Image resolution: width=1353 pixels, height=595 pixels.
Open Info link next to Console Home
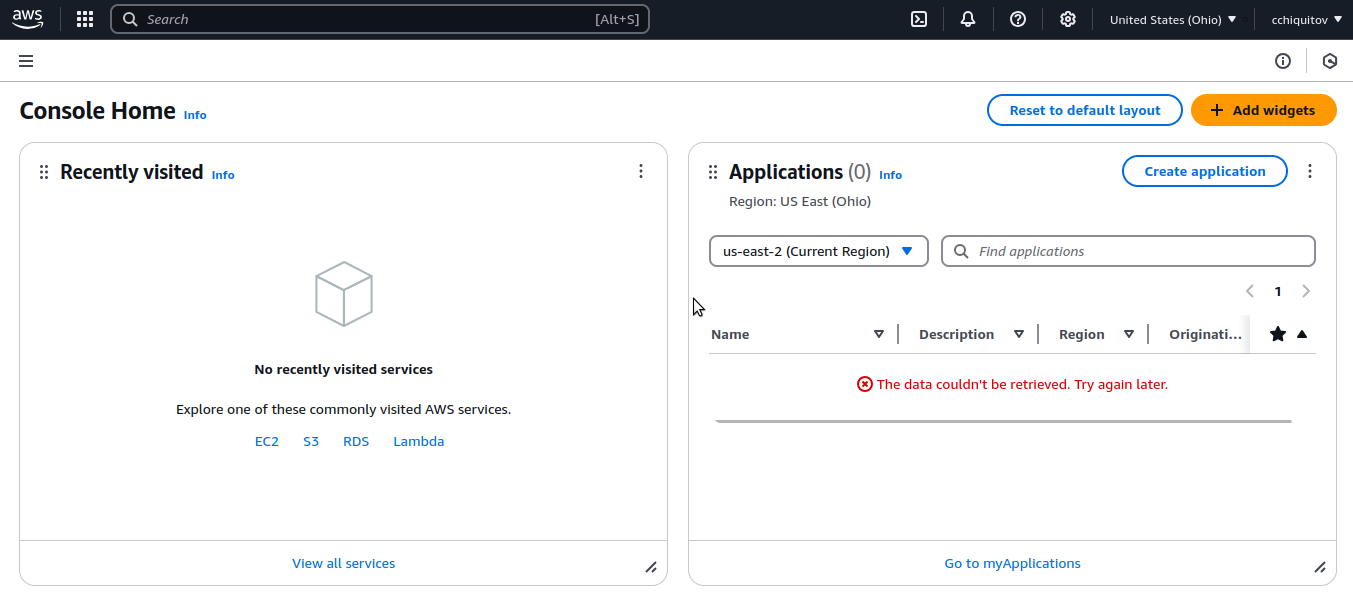tap(195, 115)
